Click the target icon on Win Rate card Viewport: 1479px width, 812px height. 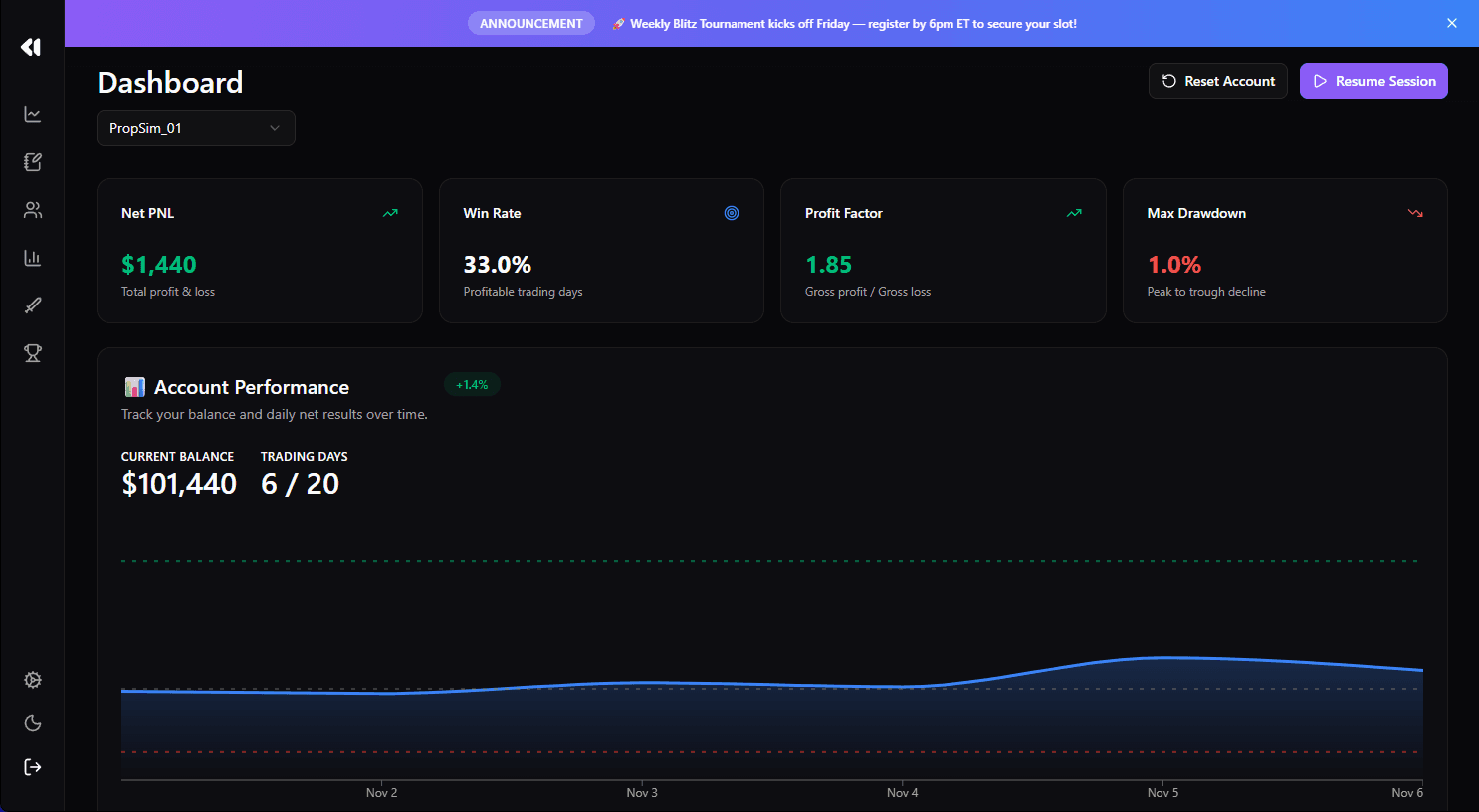click(732, 212)
